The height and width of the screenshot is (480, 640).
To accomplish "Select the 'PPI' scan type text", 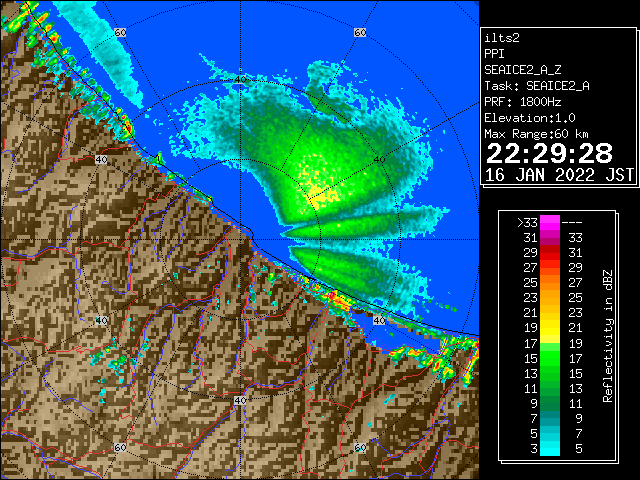I will tap(494, 54).
